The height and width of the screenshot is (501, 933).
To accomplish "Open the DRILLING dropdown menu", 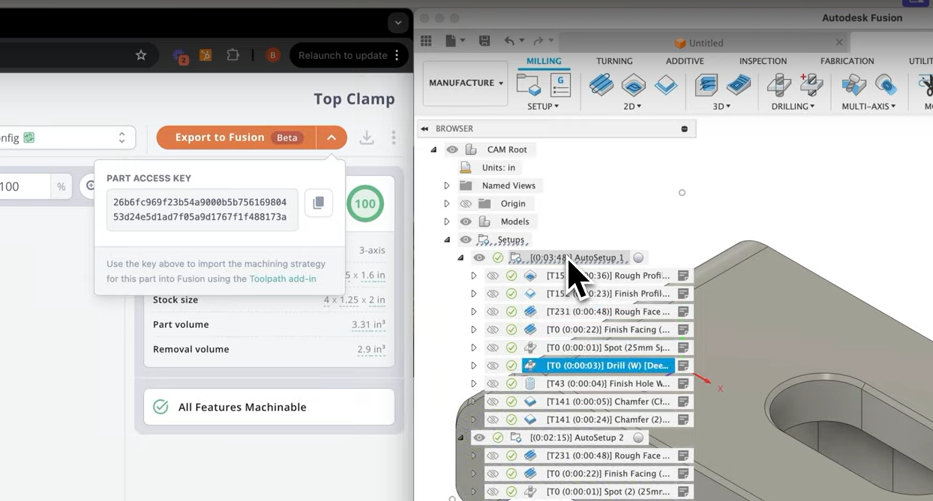I will [793, 107].
